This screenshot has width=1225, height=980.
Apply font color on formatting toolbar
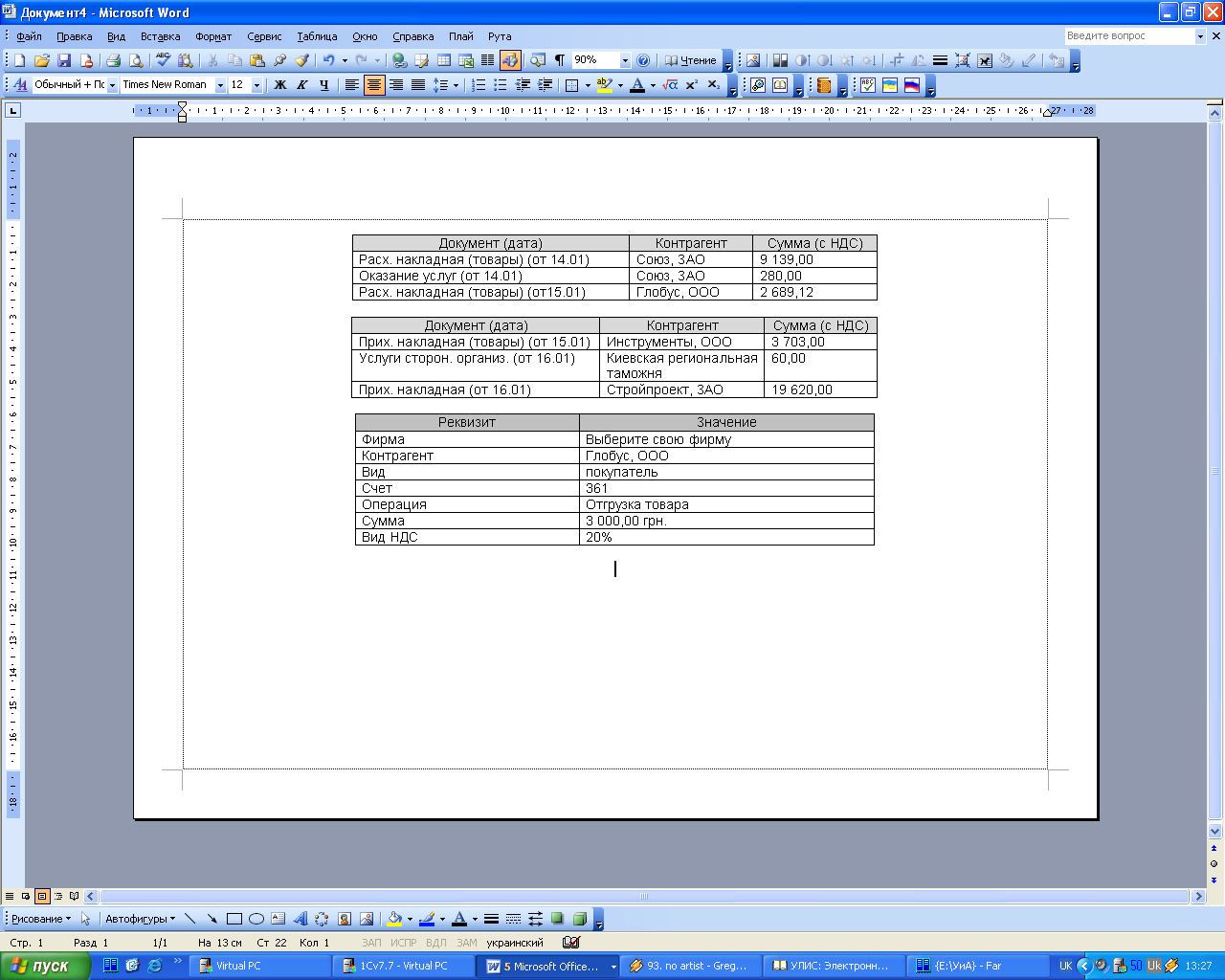[637, 85]
